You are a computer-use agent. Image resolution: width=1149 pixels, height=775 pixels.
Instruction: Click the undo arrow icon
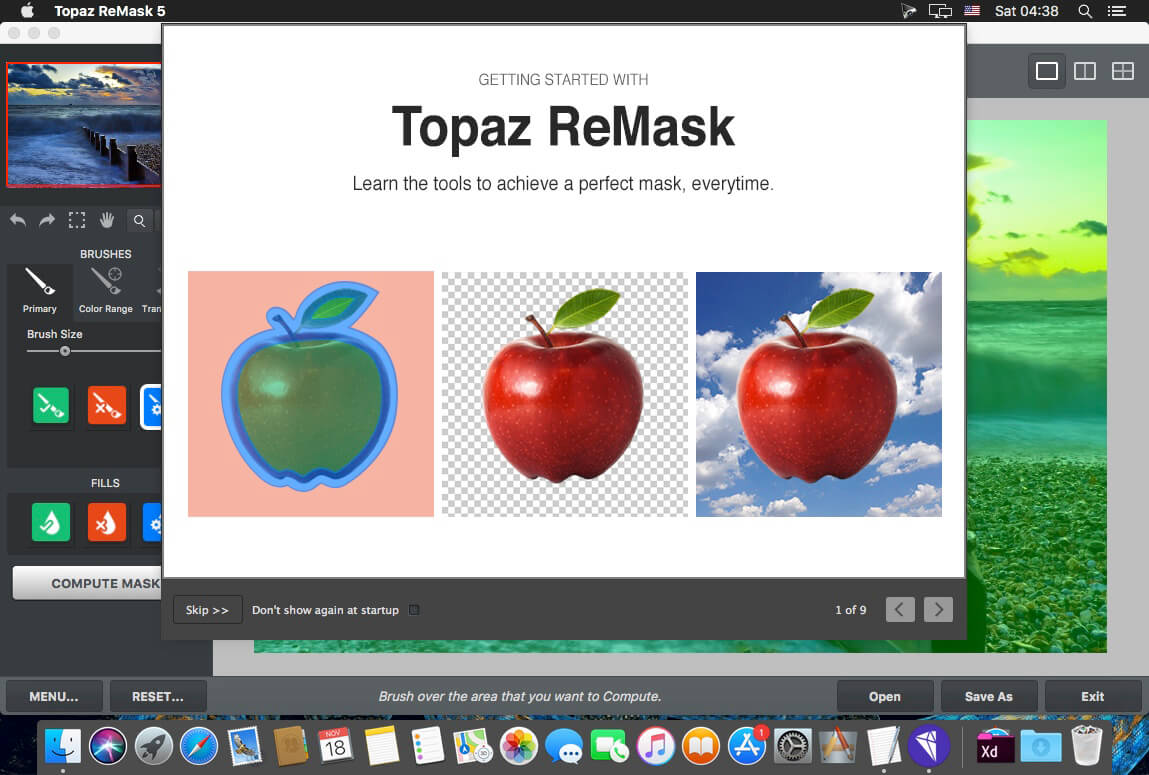[18, 220]
